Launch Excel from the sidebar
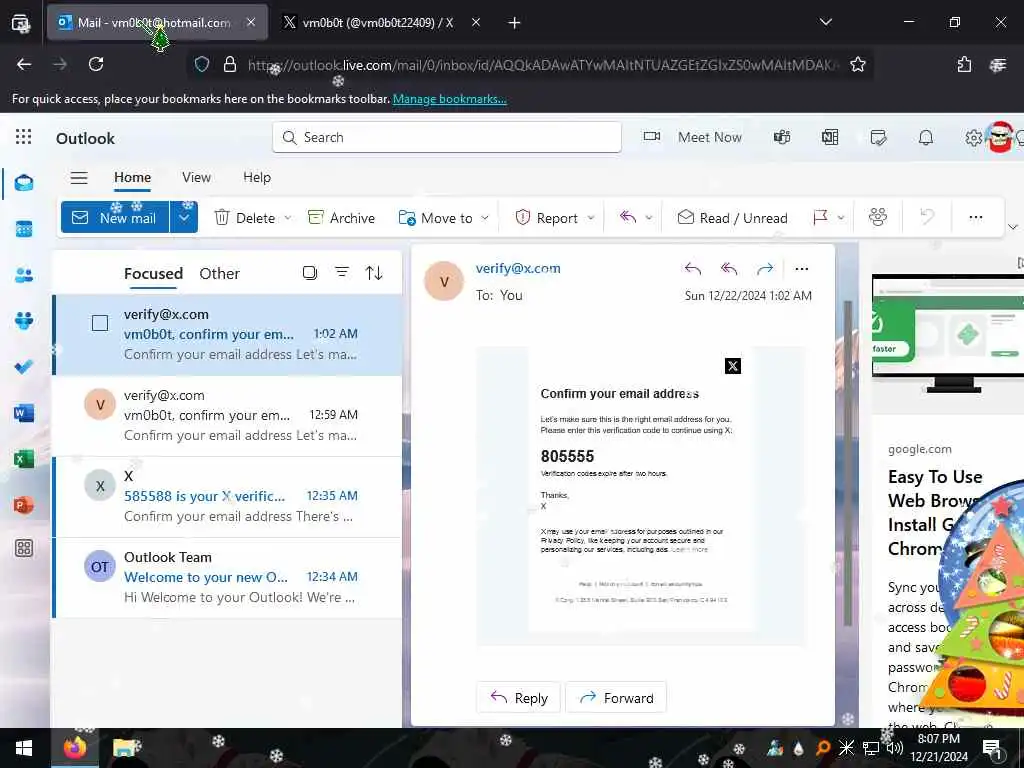 click(24, 459)
